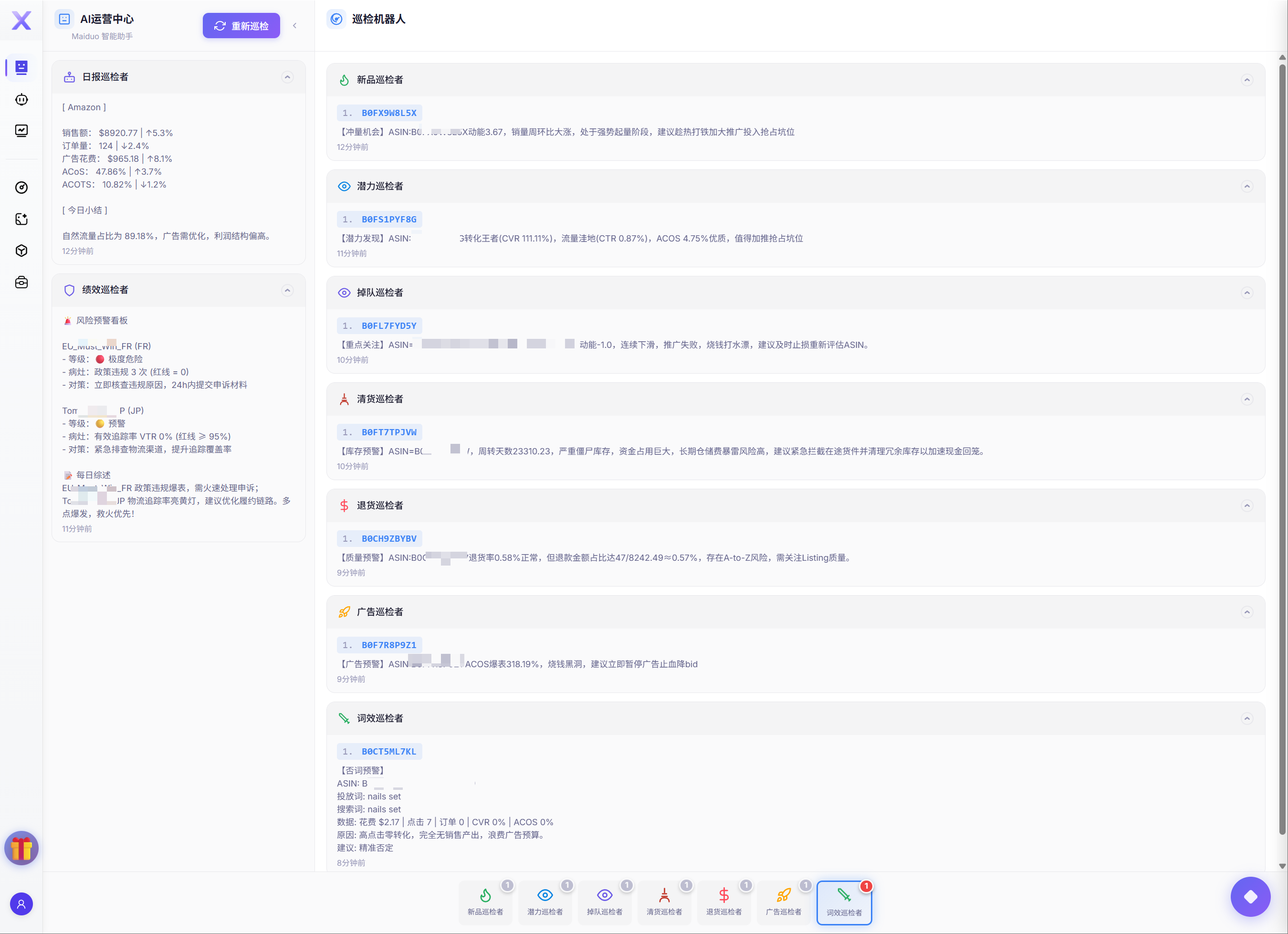
Task: Collapse the AI运营中心 side panel arrow
Action: click(295, 26)
